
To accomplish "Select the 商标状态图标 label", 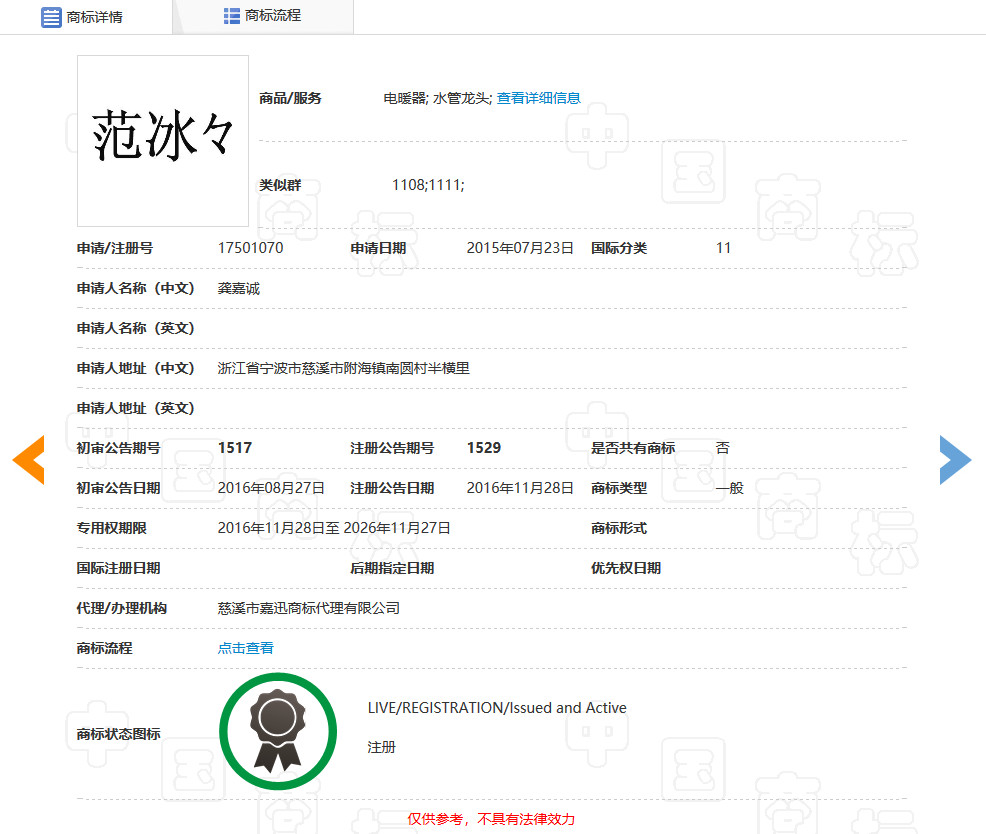I will (118, 734).
